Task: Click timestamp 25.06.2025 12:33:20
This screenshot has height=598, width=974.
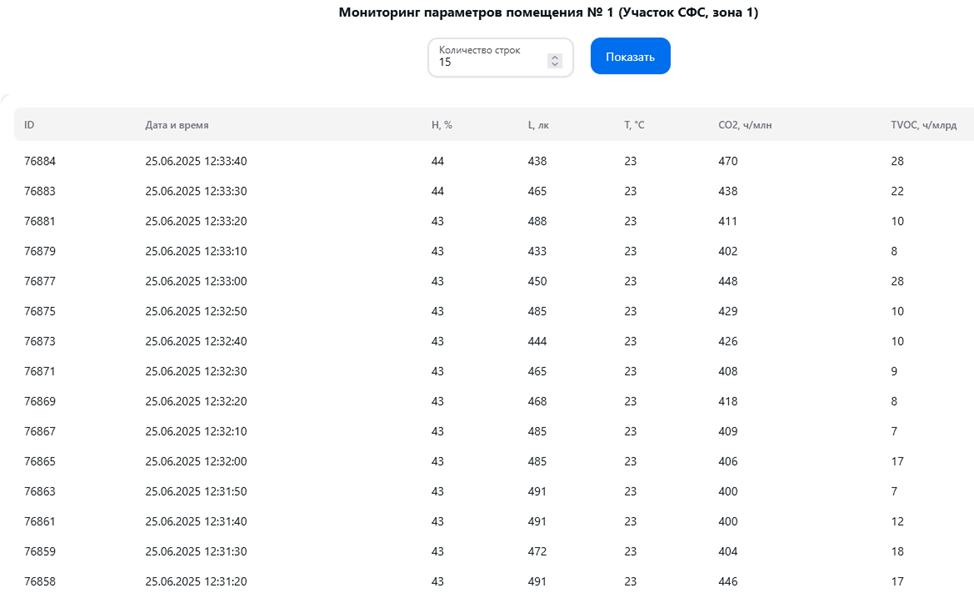Action: pyautogui.click(x=196, y=221)
